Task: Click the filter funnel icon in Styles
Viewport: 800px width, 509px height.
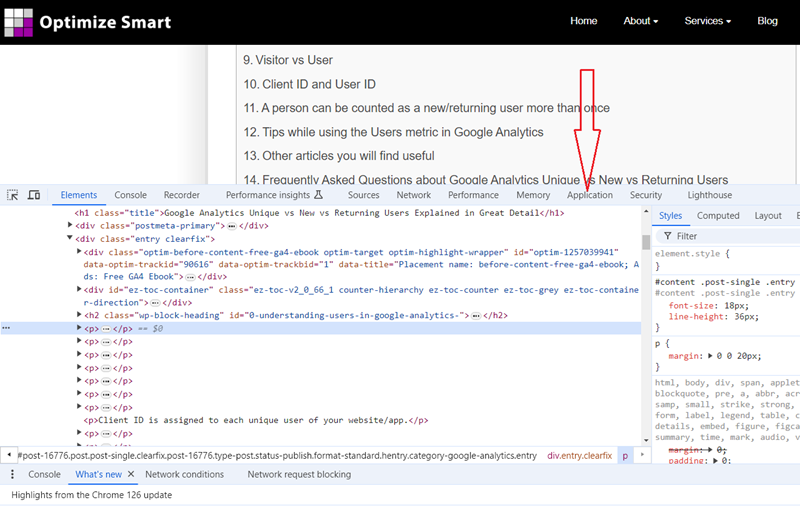Action: (x=667, y=236)
